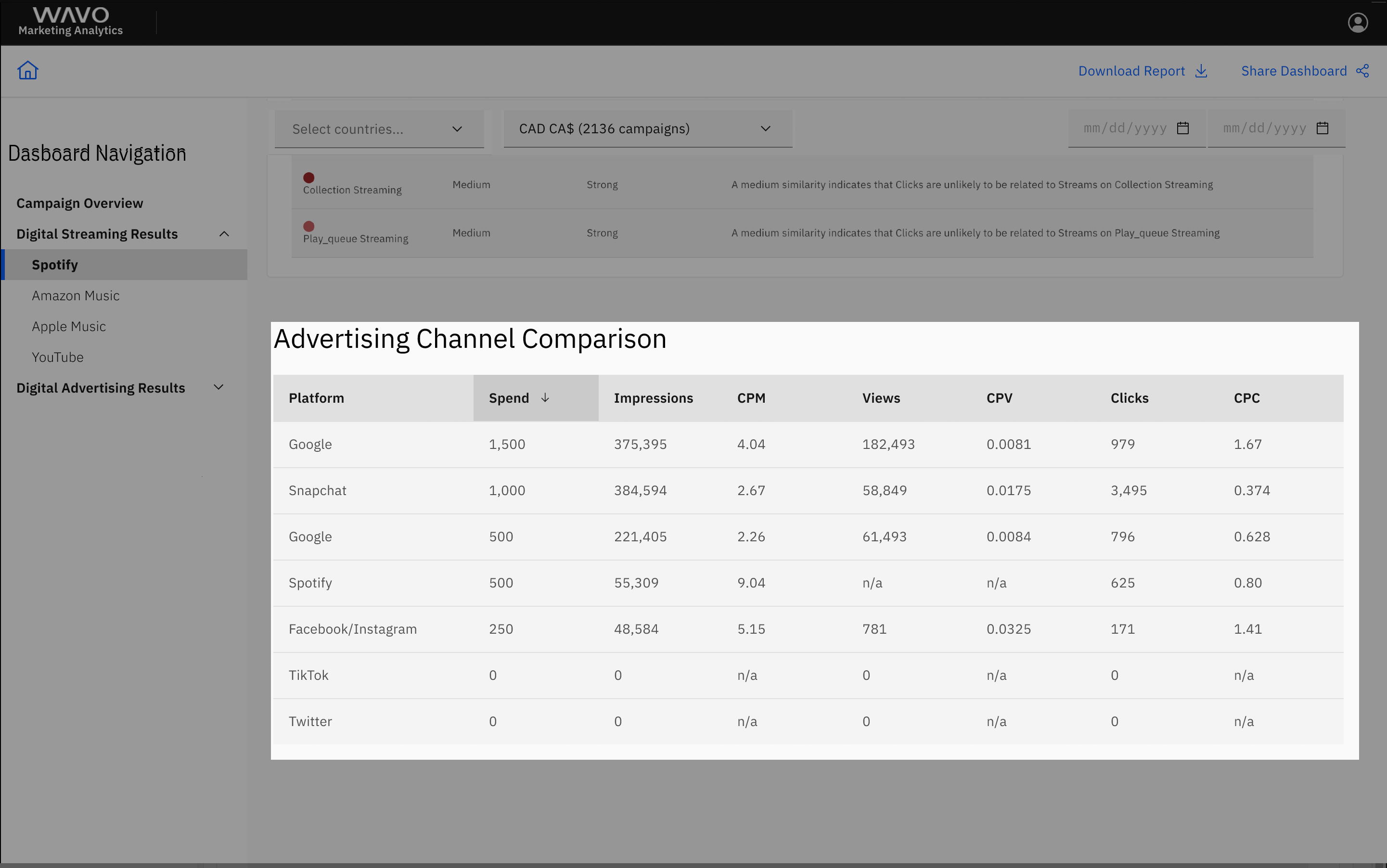This screenshot has height=868, width=1387.
Task: Open the end date calendar icon
Action: pyautogui.click(x=1322, y=128)
